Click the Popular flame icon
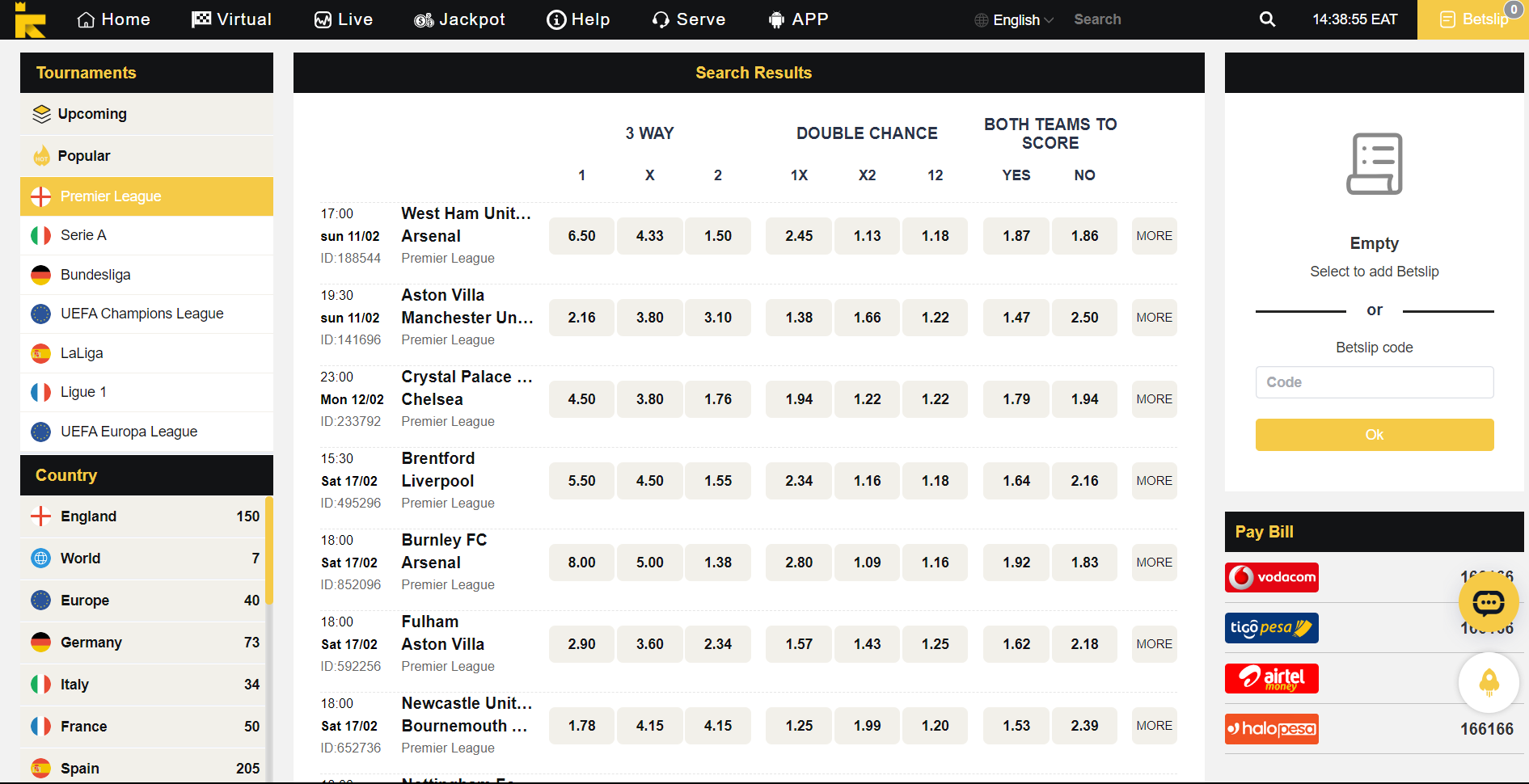Screen dimensions: 1529x784 click(41, 156)
